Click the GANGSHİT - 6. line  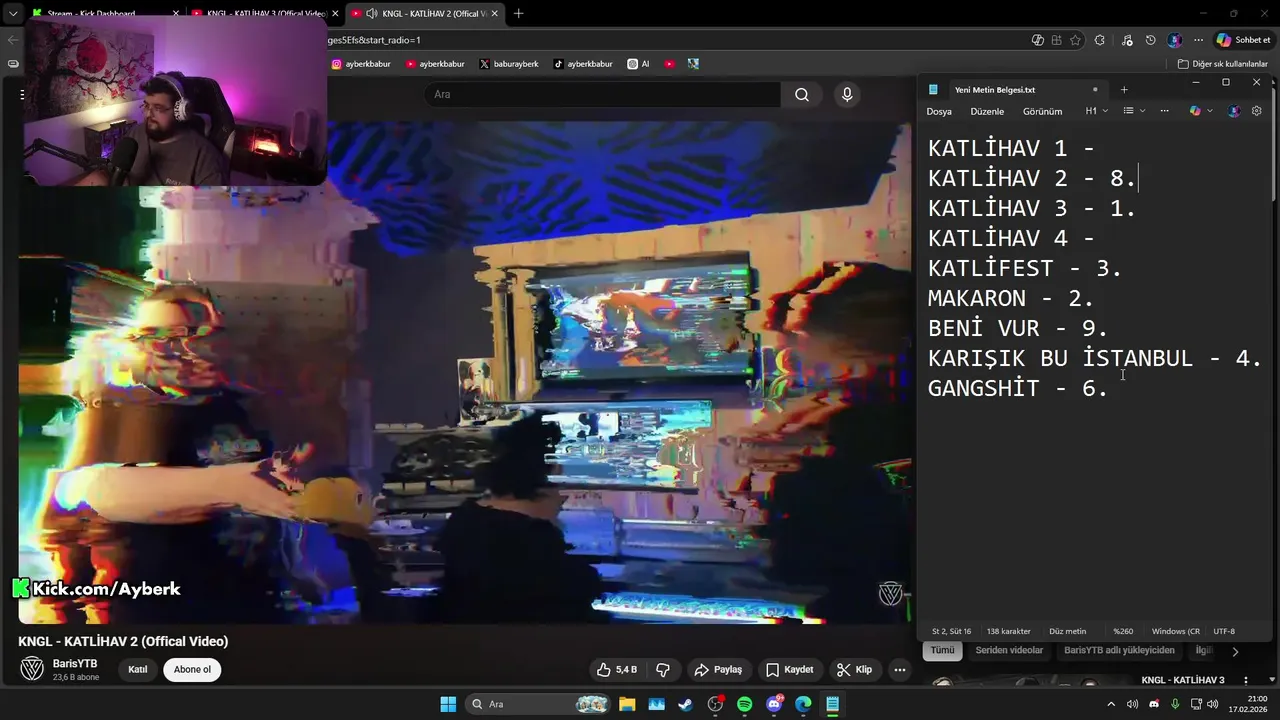click(x=1018, y=388)
